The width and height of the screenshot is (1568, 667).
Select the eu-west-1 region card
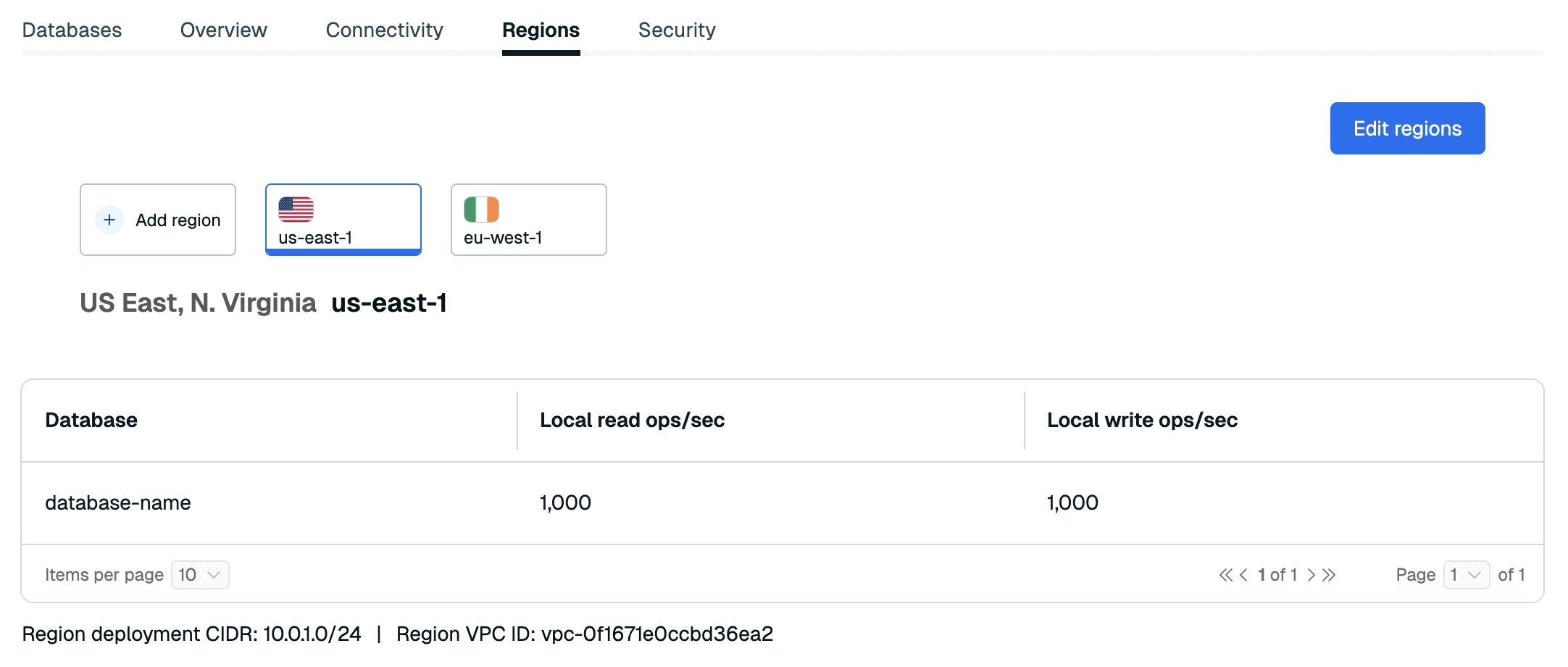[x=528, y=220]
